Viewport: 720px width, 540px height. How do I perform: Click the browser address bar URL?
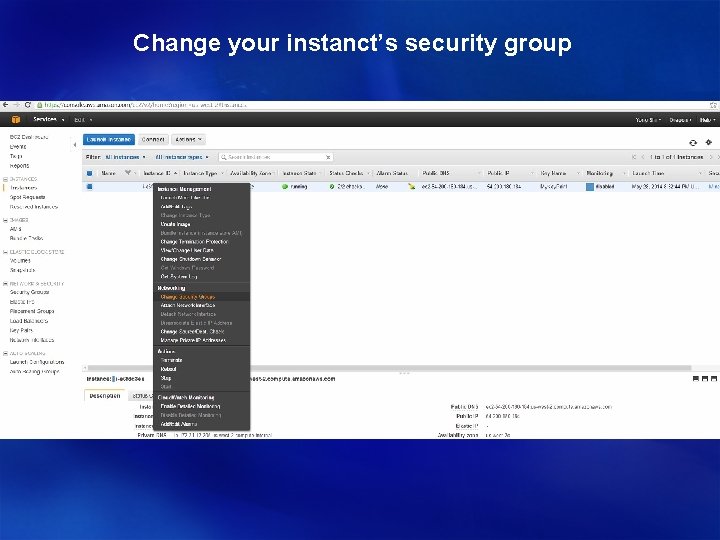click(x=146, y=105)
